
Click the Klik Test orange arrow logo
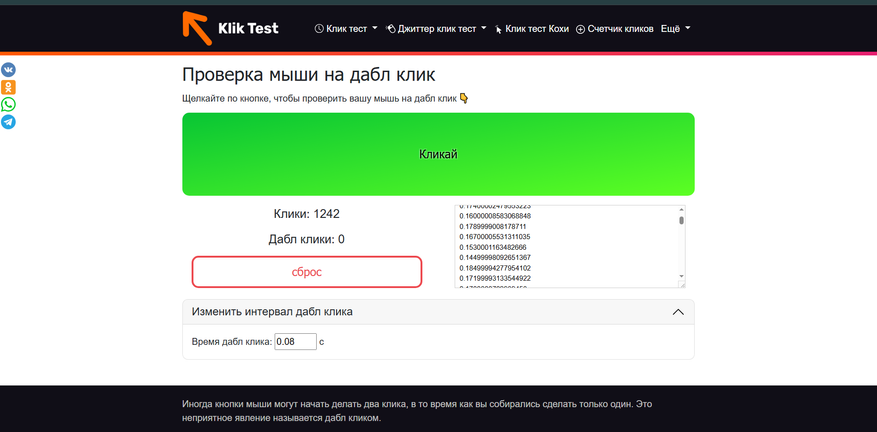(x=197, y=28)
